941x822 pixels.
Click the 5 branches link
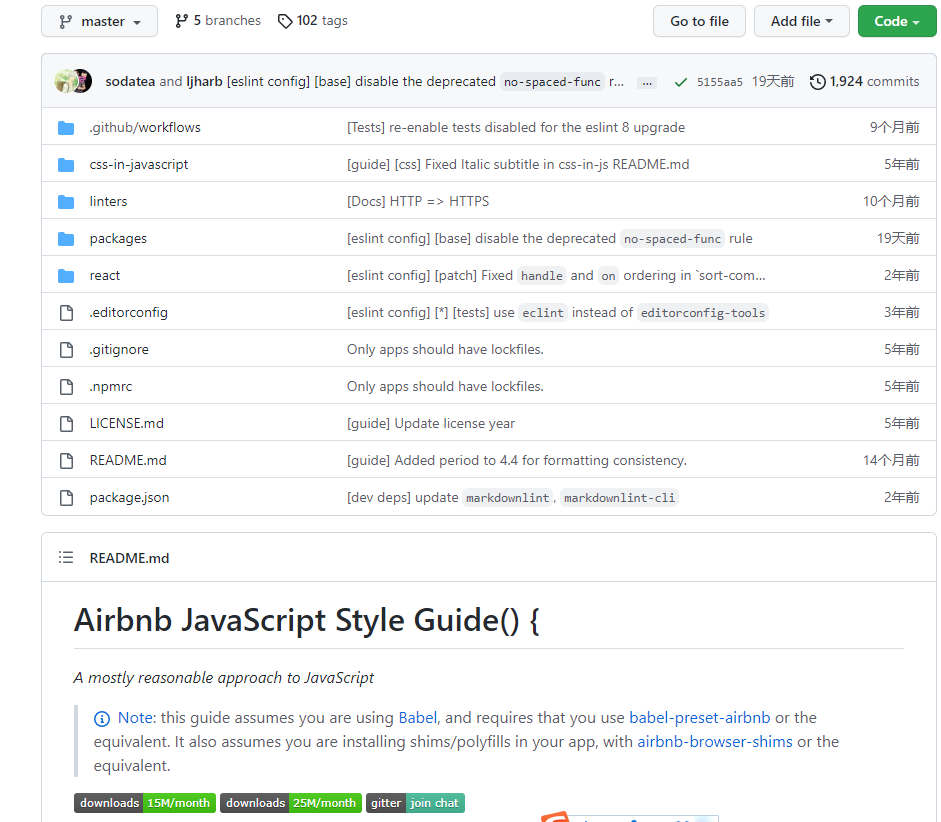[x=218, y=21]
